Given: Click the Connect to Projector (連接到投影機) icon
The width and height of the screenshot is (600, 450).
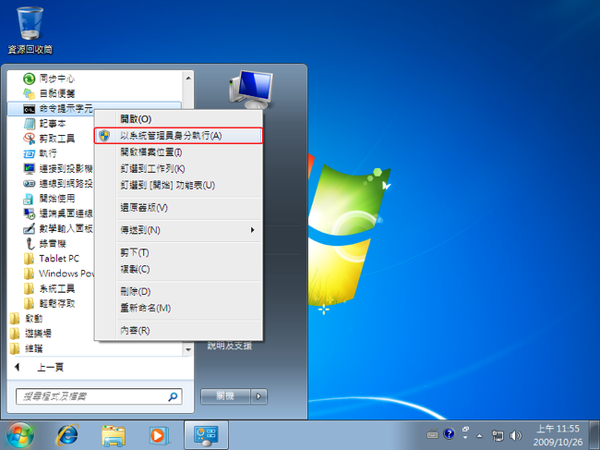Looking at the screenshot, I should click(x=29, y=168).
